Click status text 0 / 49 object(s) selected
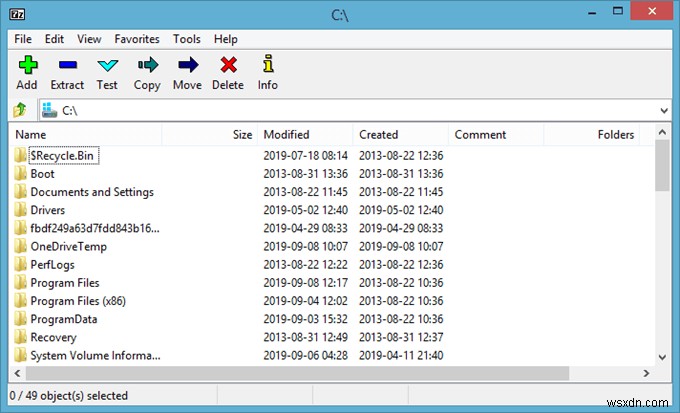 pos(69,396)
